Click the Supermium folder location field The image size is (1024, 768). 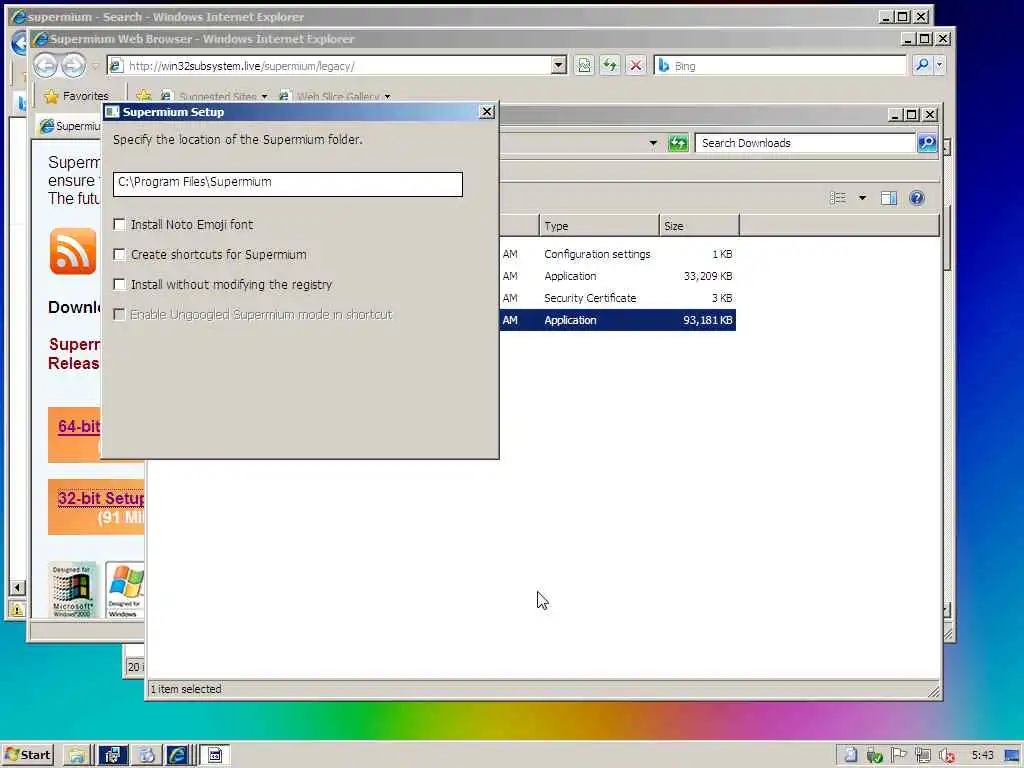(287, 184)
